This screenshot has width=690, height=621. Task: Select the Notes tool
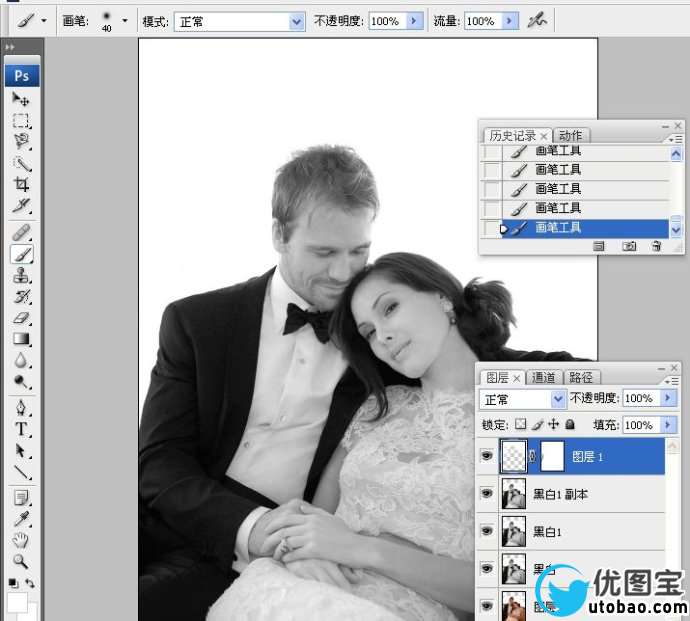pos(21,498)
